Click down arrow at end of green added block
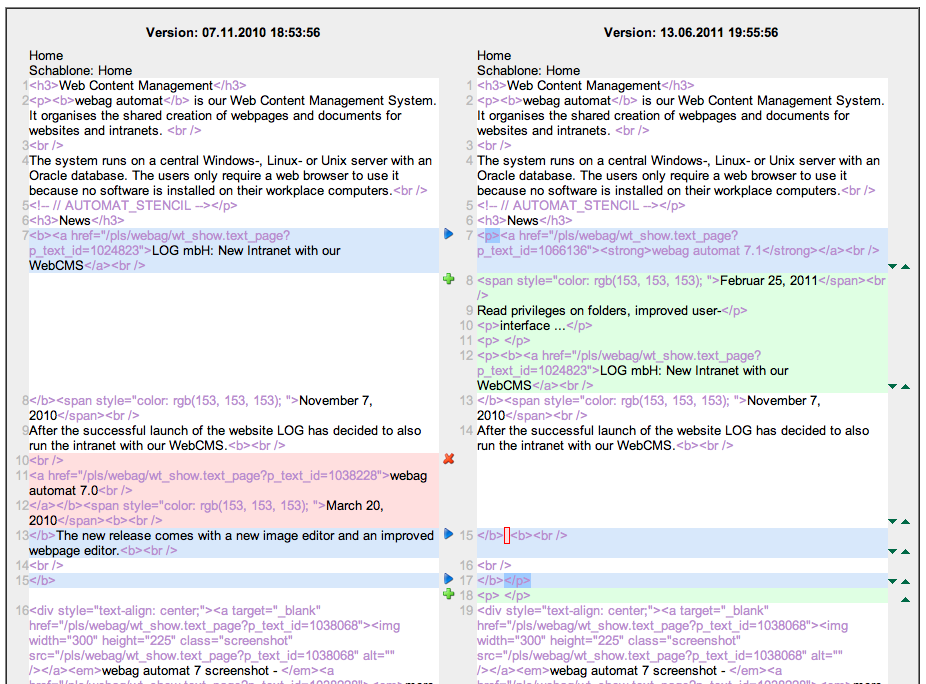Screen dimensions: 926x684 click(893, 386)
